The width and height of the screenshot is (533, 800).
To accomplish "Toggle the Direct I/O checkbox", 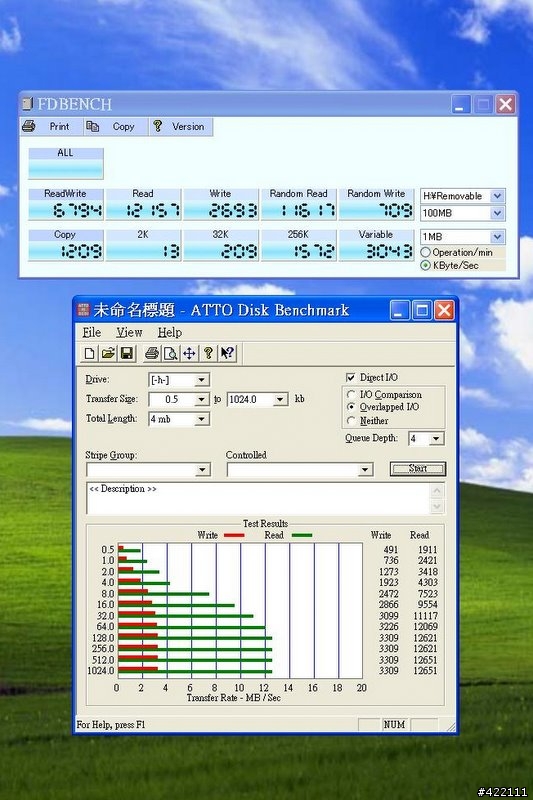I will click(350, 378).
